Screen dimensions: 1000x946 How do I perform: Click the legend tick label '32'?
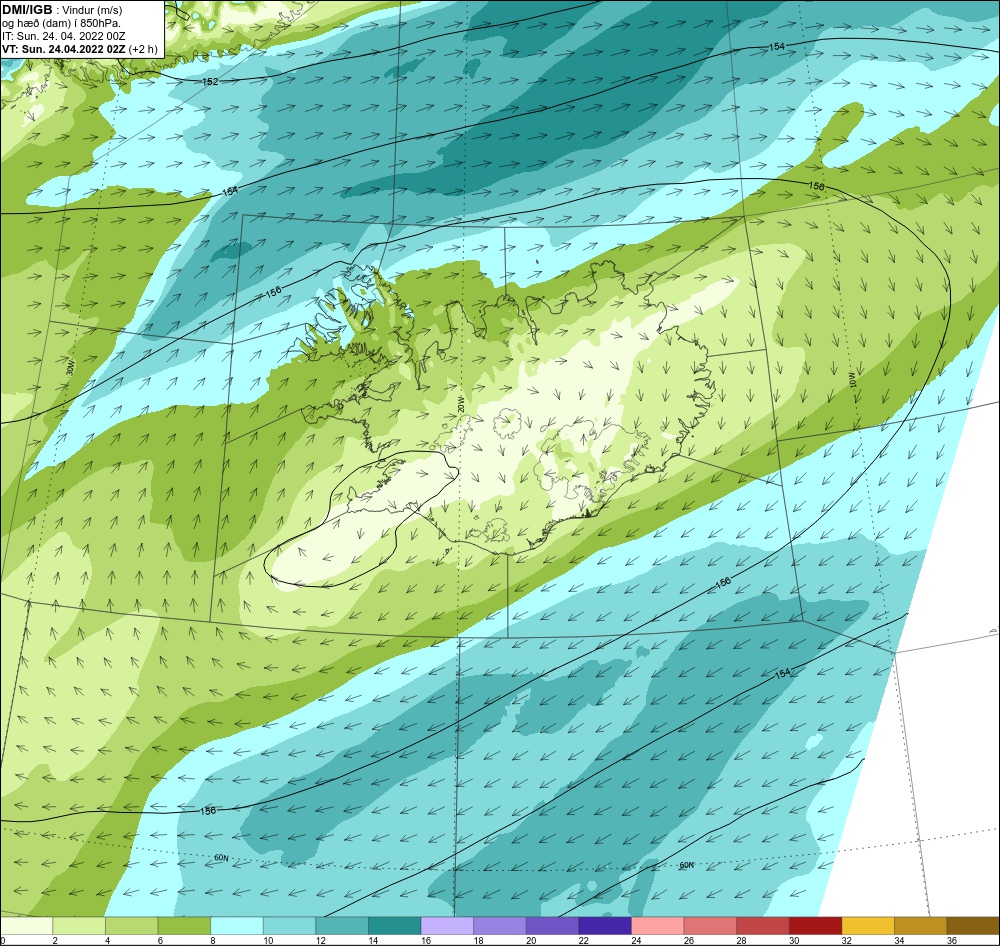coord(847,940)
